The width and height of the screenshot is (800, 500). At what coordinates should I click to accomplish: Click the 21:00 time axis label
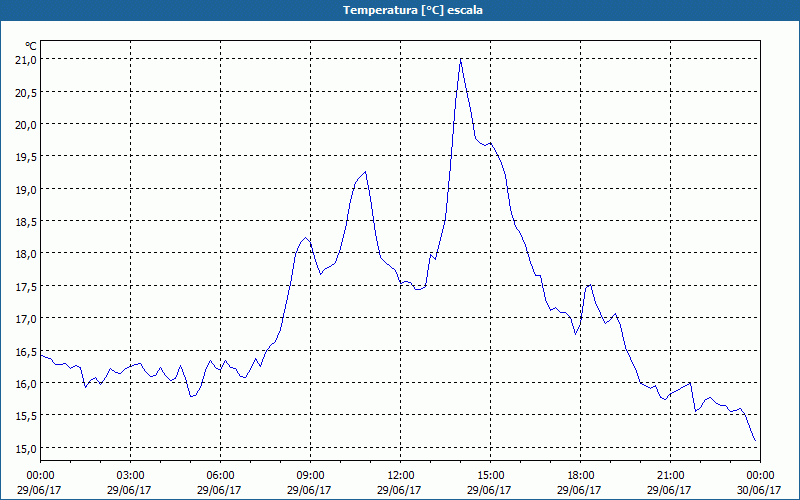(x=670, y=476)
